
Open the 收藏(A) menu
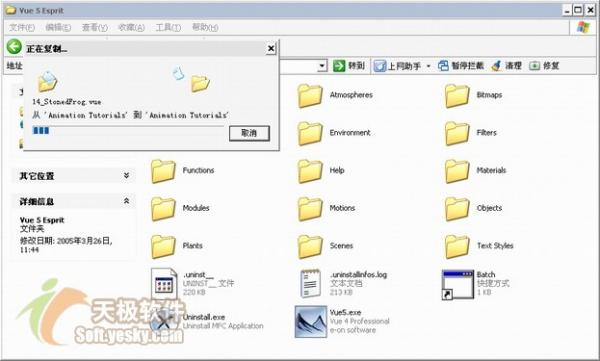pos(131,27)
